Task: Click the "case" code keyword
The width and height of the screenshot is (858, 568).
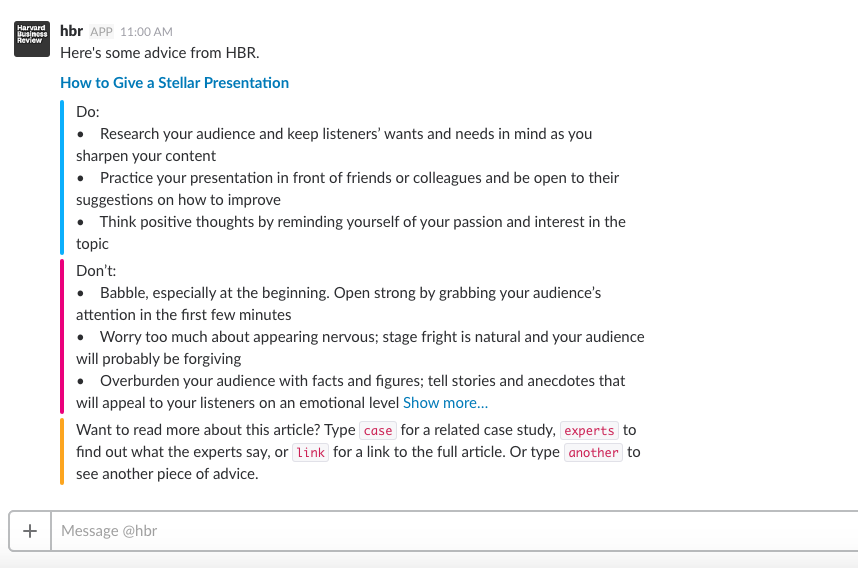Action: (x=378, y=431)
